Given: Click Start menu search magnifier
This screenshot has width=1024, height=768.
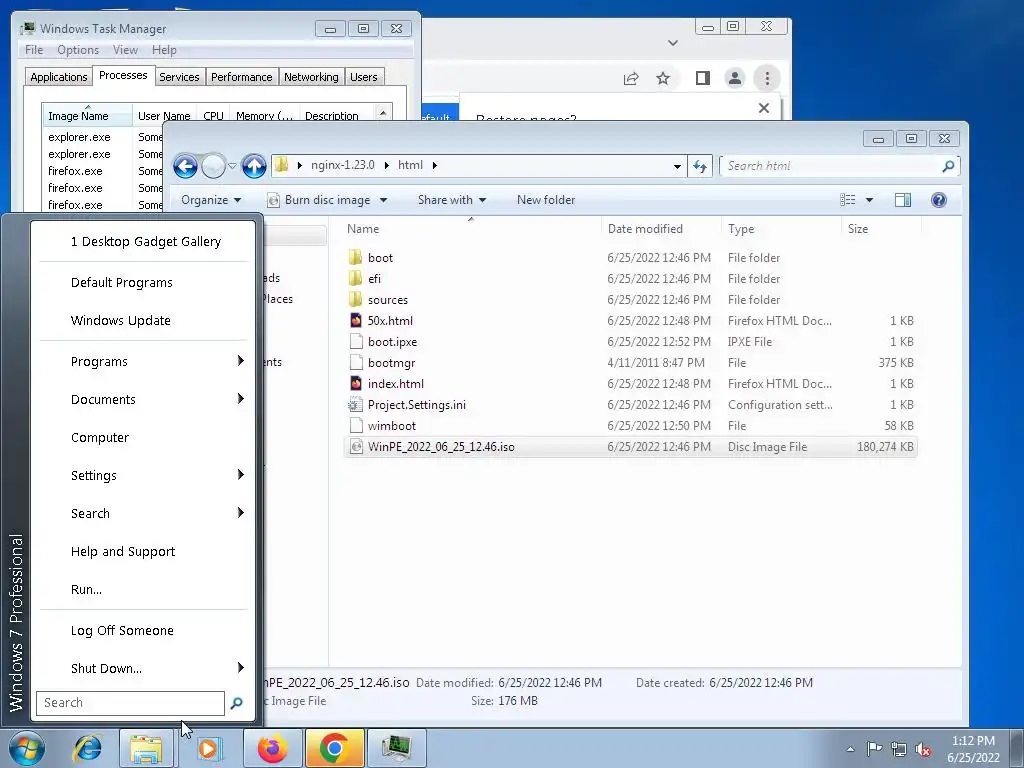Looking at the screenshot, I should click(236, 703).
